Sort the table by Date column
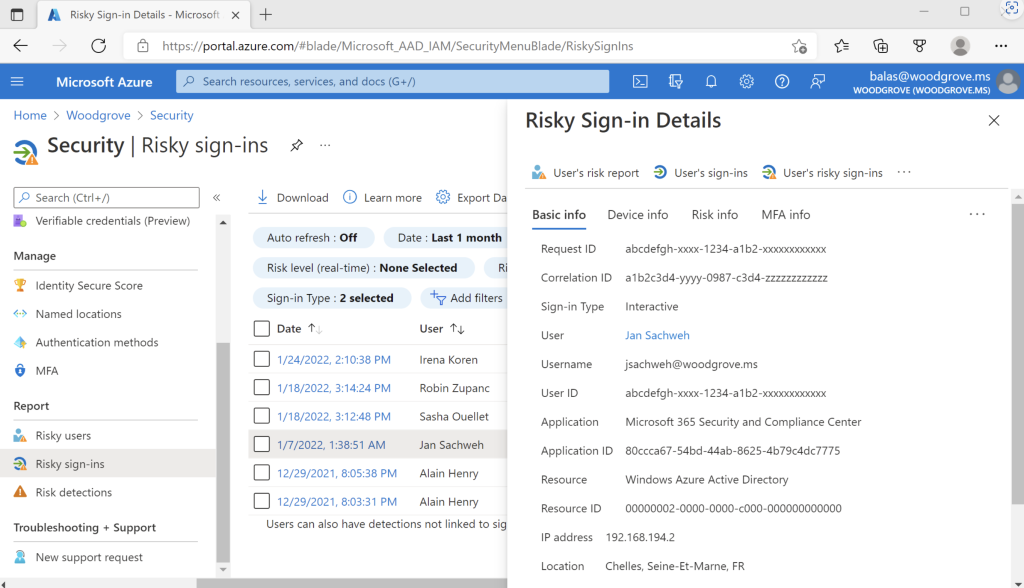Image resolution: width=1024 pixels, height=588 pixels. coord(299,329)
